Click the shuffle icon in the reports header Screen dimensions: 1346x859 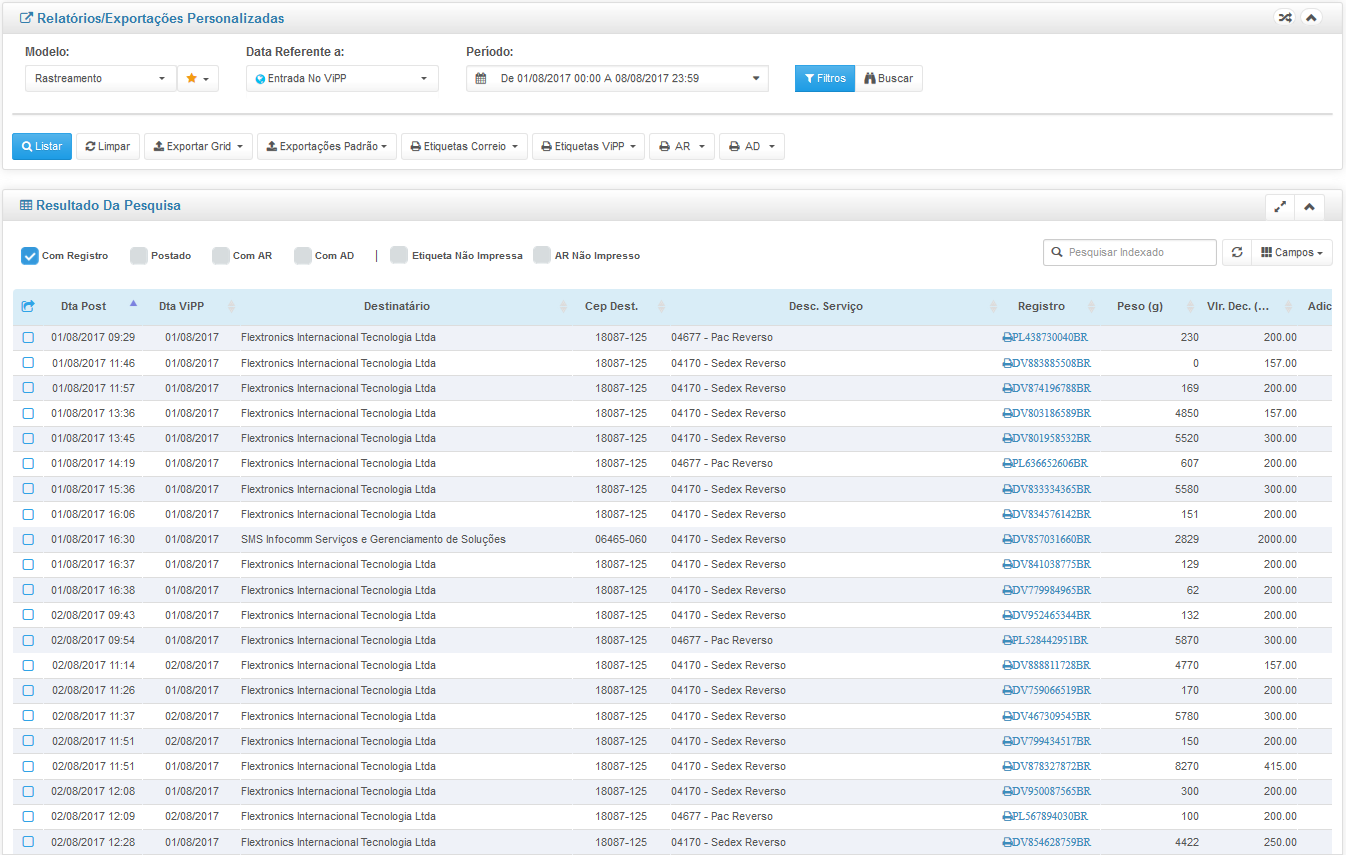coord(1284,18)
